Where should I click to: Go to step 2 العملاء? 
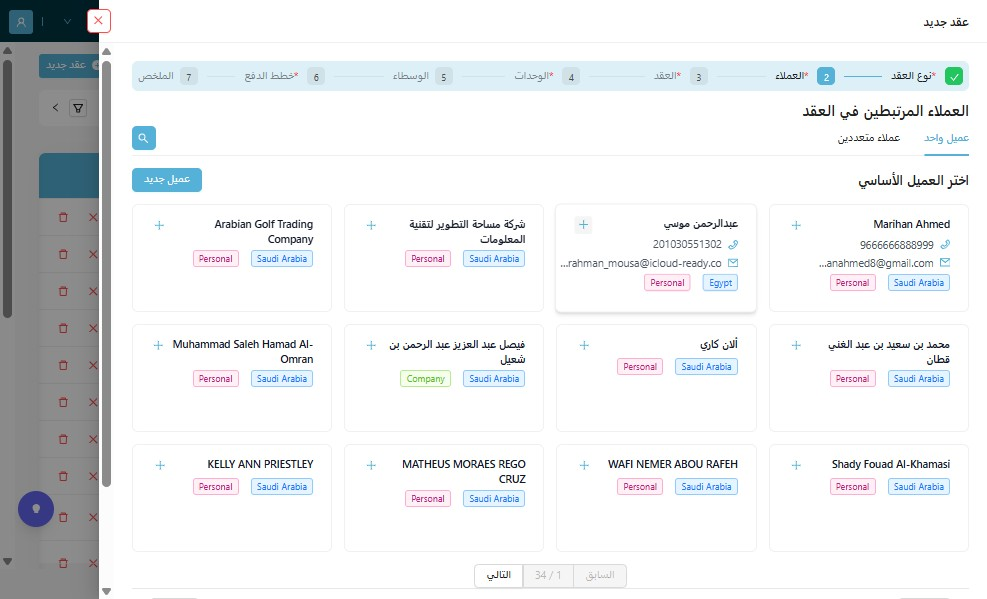805,76
